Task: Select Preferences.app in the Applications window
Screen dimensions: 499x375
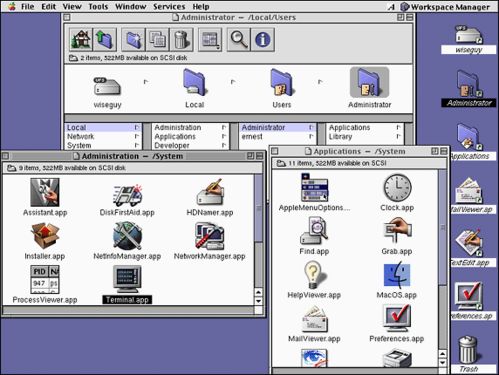Action: pyautogui.click(x=397, y=318)
